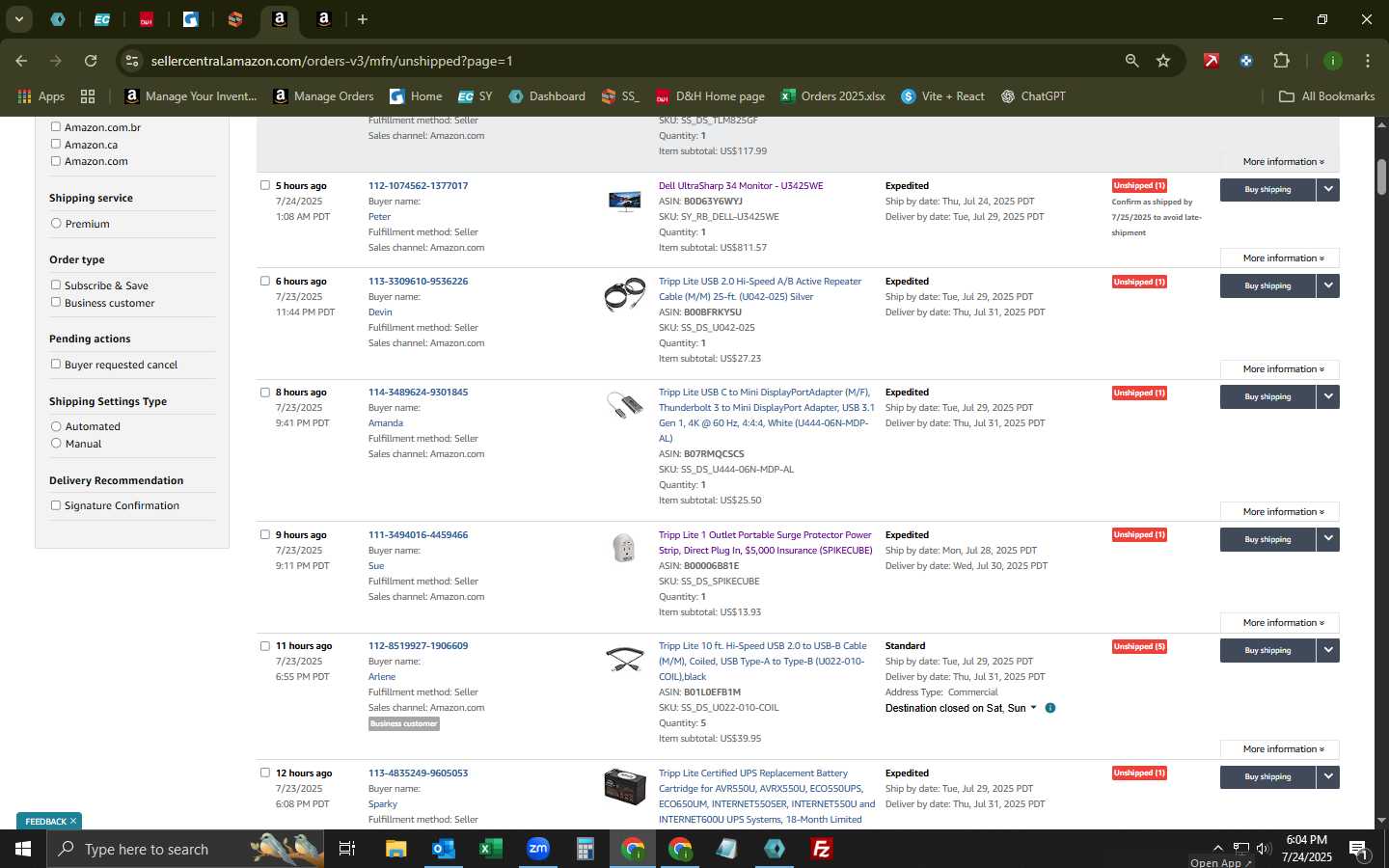Open Chrome three-dot menu
This screenshot has width=1389, height=868.
click(1367, 61)
